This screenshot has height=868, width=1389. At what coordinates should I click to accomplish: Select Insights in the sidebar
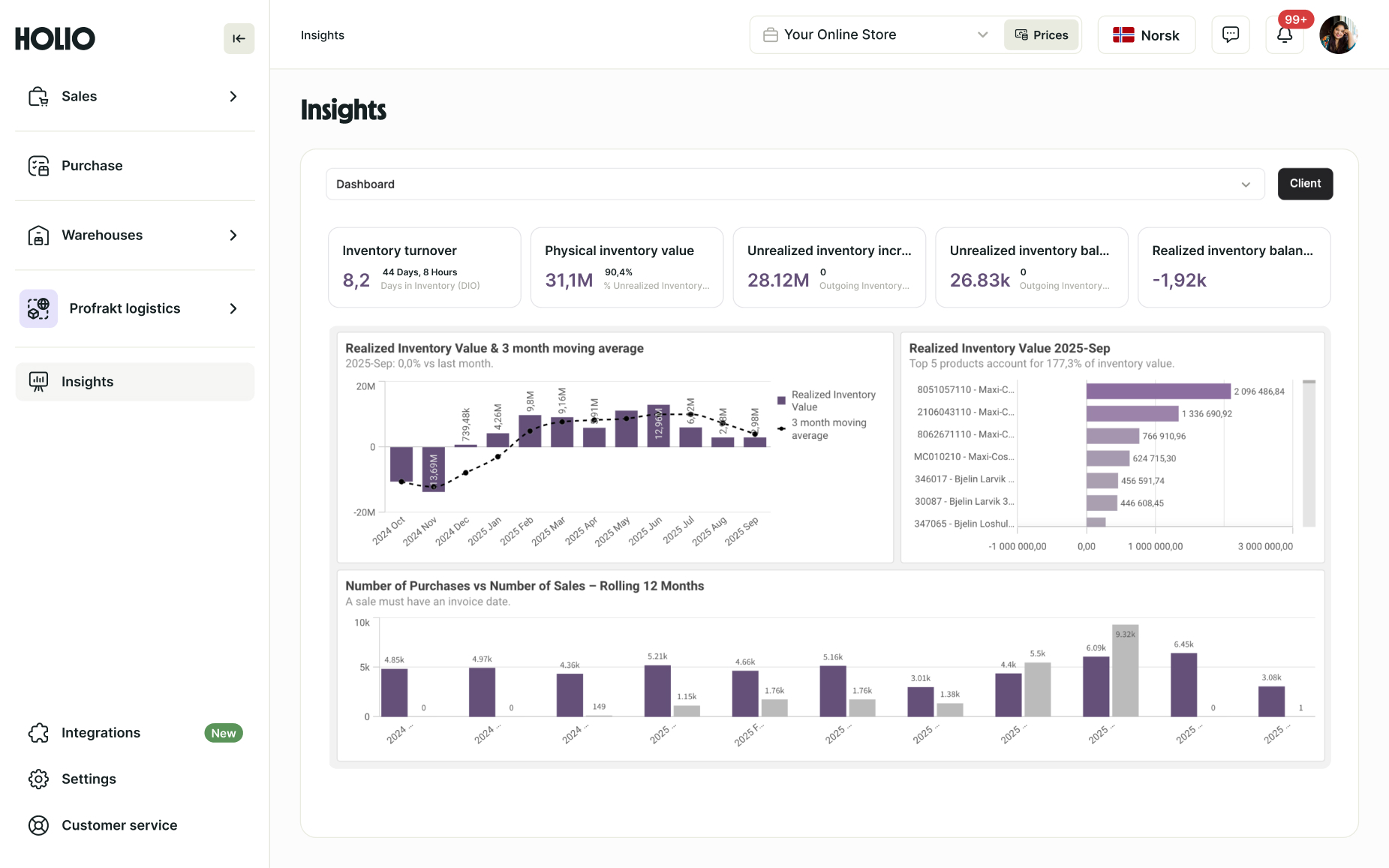coord(87,382)
